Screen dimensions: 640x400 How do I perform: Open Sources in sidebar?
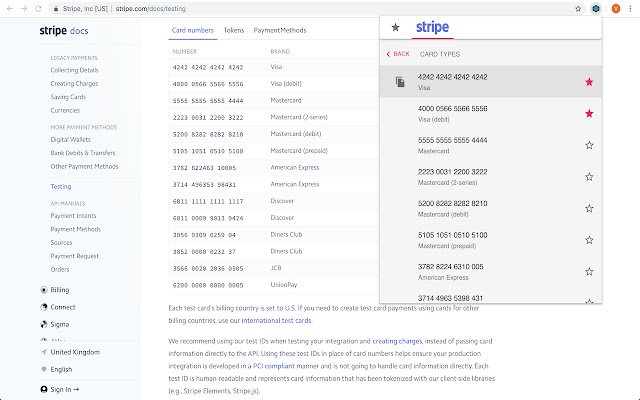click(61, 243)
